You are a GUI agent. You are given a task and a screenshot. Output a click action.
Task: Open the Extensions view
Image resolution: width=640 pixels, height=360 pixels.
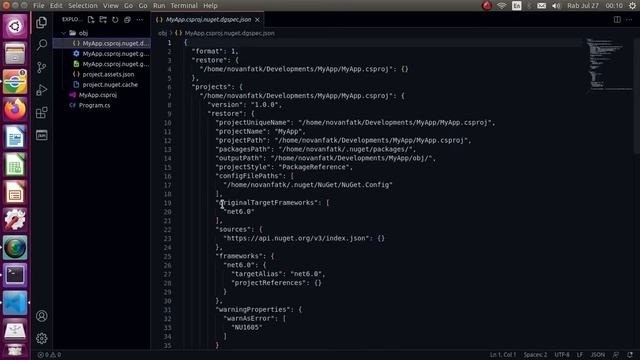click(42, 112)
